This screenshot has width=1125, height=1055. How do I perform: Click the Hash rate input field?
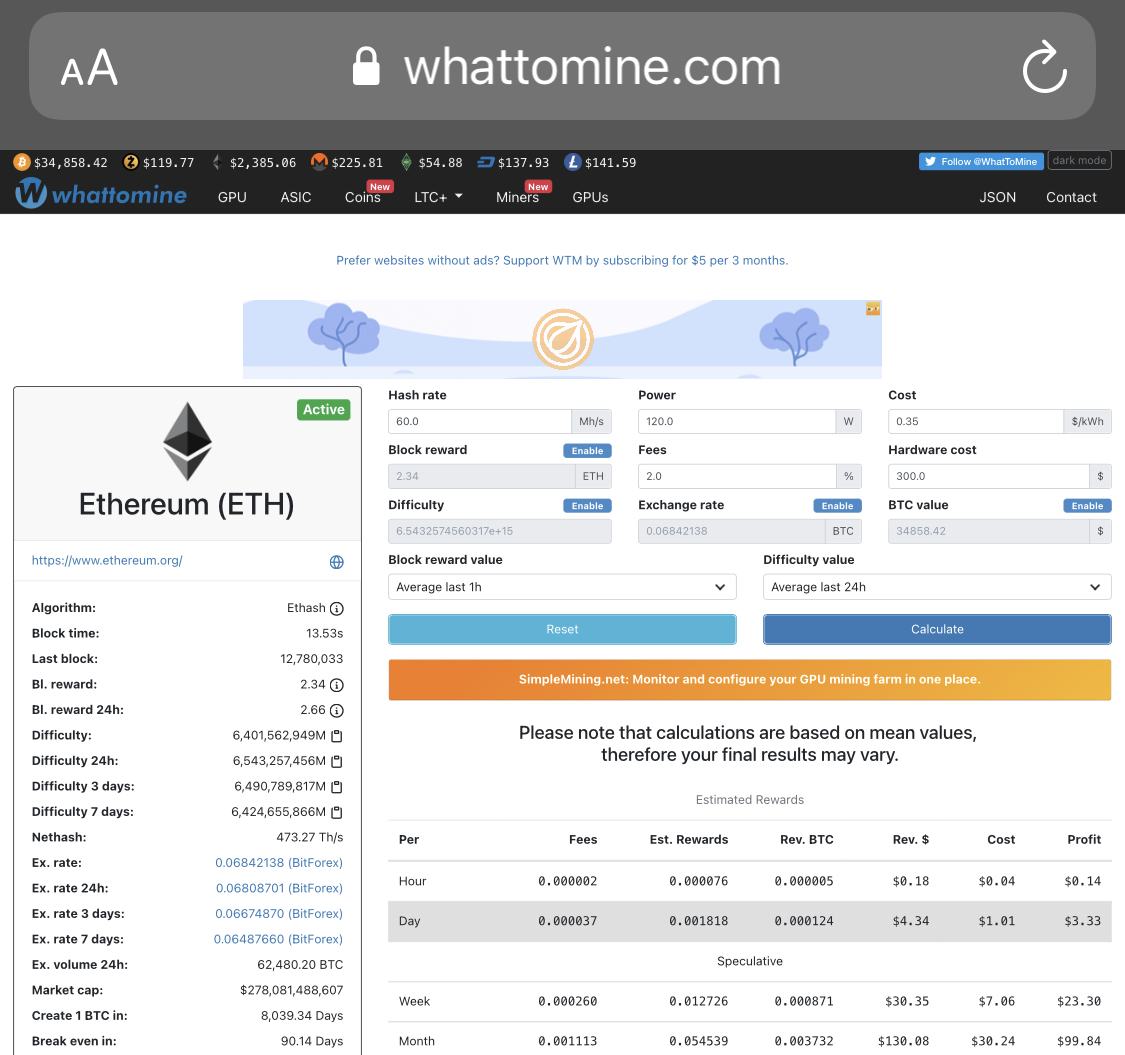(x=479, y=421)
